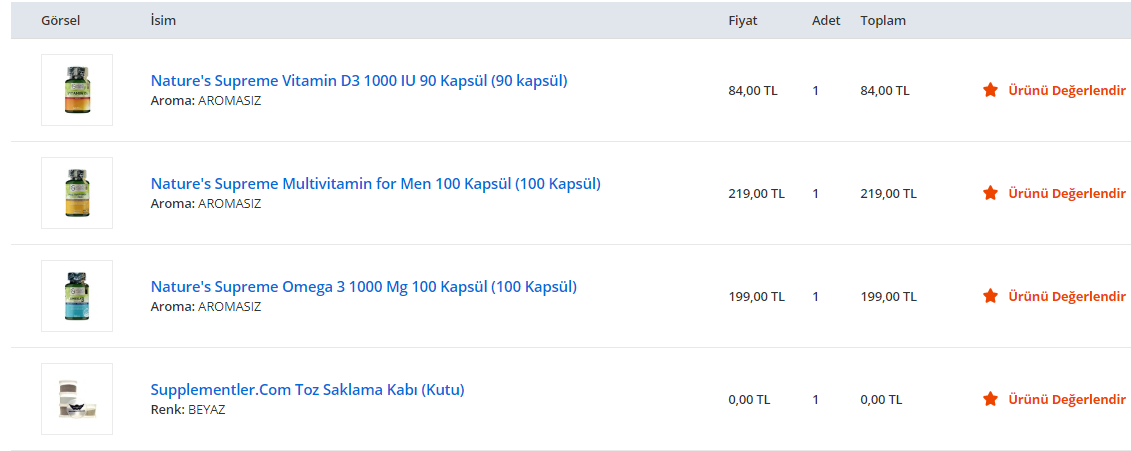Viewport: 1131px width, 451px height.
Task: Click the İsim column header
Action: [163, 20]
